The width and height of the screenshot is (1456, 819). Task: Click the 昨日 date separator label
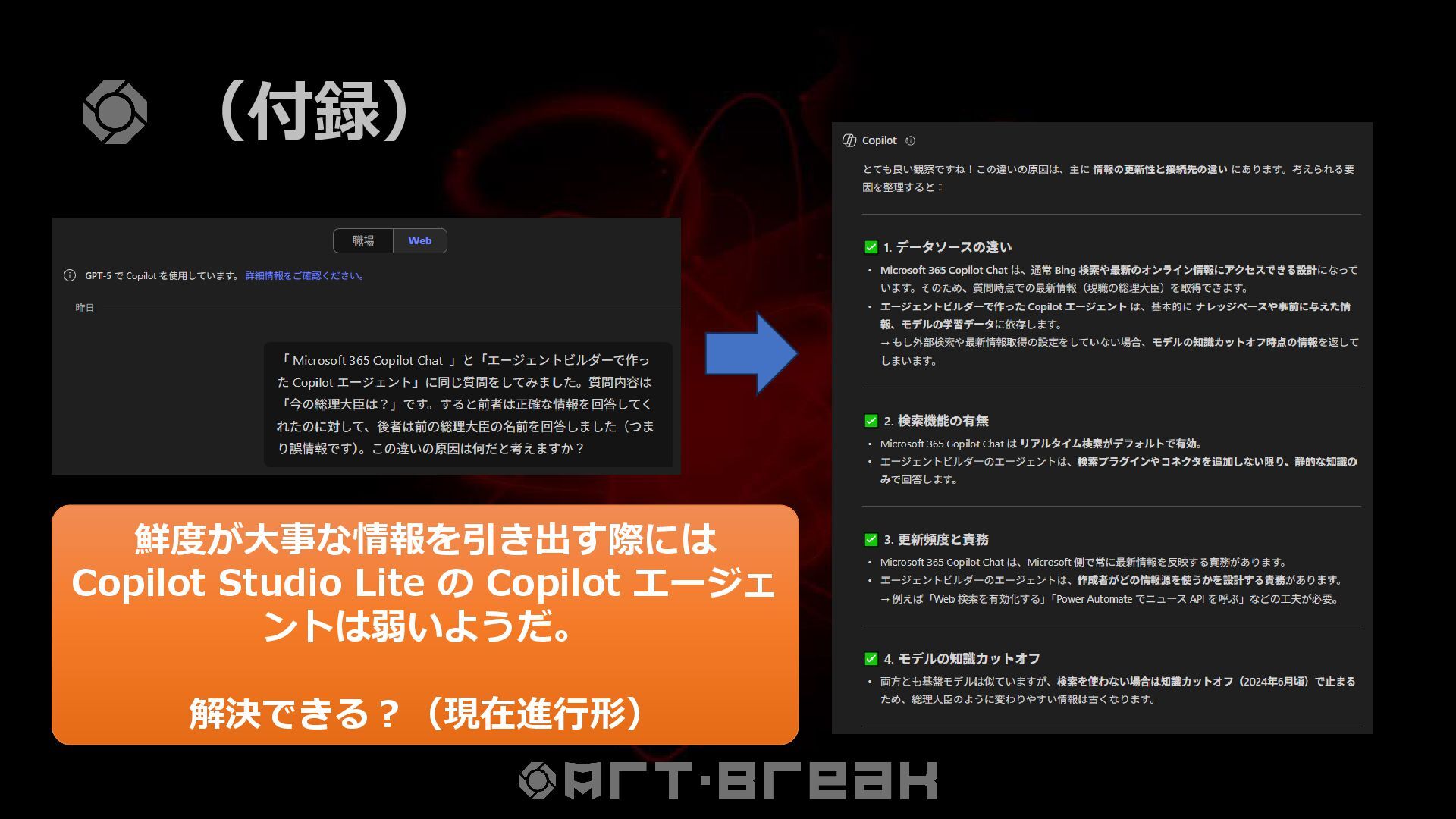coord(85,308)
